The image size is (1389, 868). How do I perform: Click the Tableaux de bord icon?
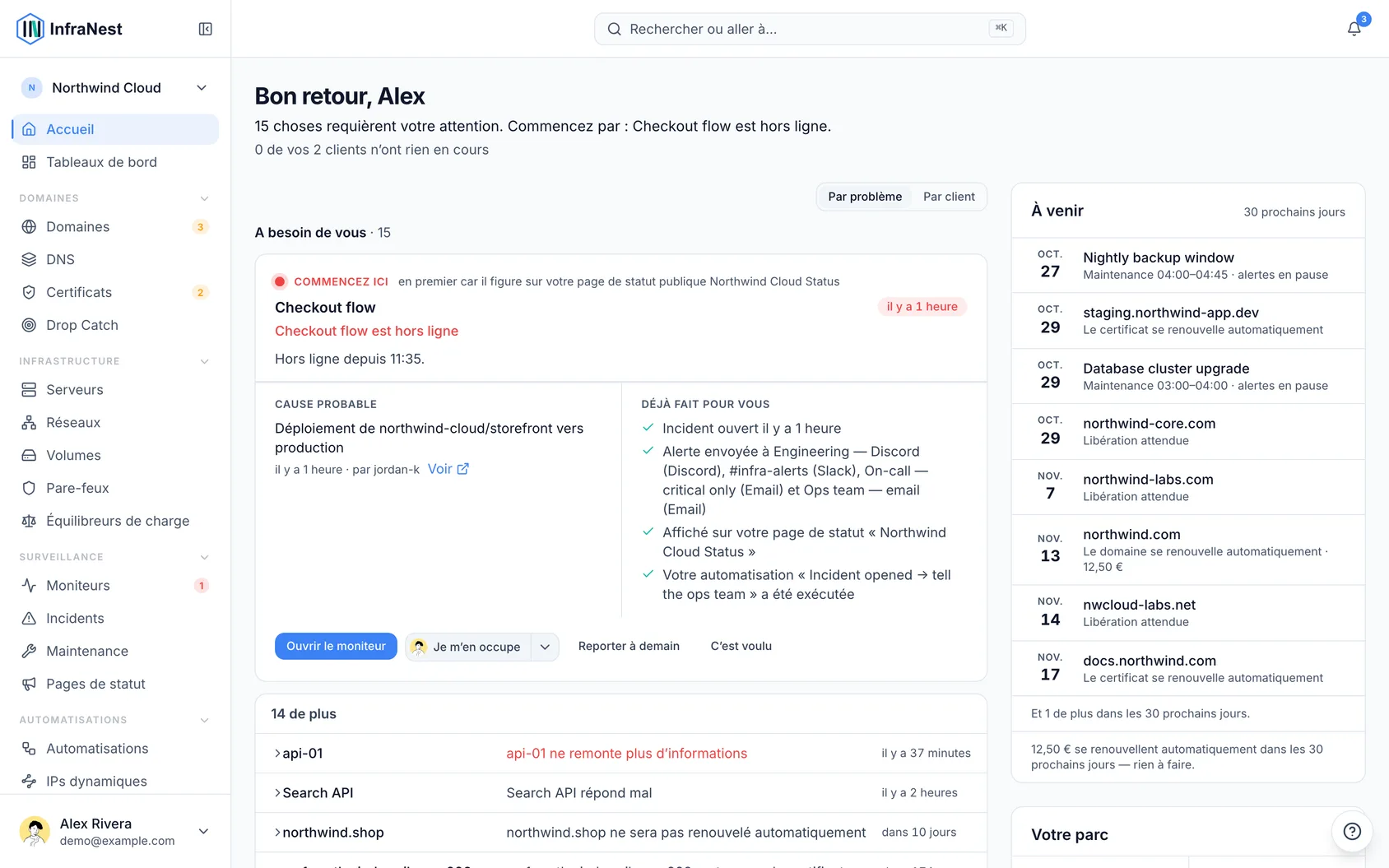29,162
